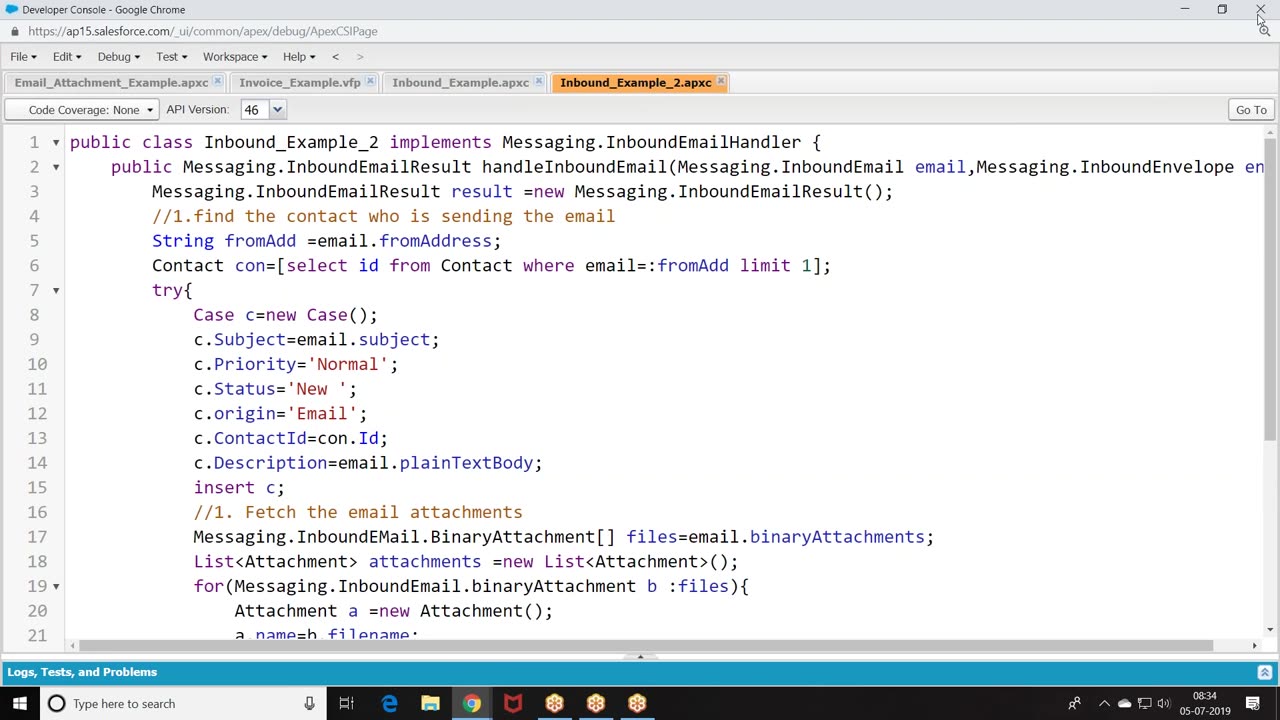Click scroll down arrow of vertical scrollbar

coord(1270,630)
